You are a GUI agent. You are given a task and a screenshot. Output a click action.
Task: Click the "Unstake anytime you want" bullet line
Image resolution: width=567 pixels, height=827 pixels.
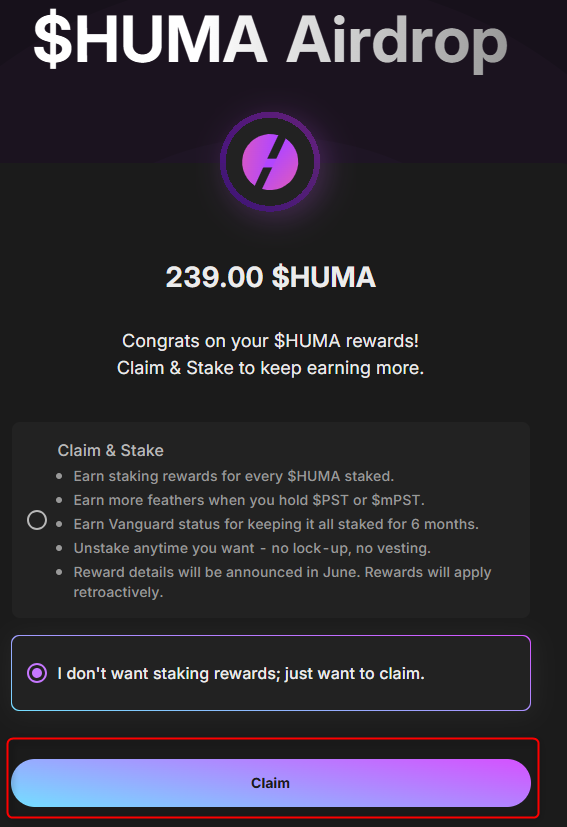point(252,549)
